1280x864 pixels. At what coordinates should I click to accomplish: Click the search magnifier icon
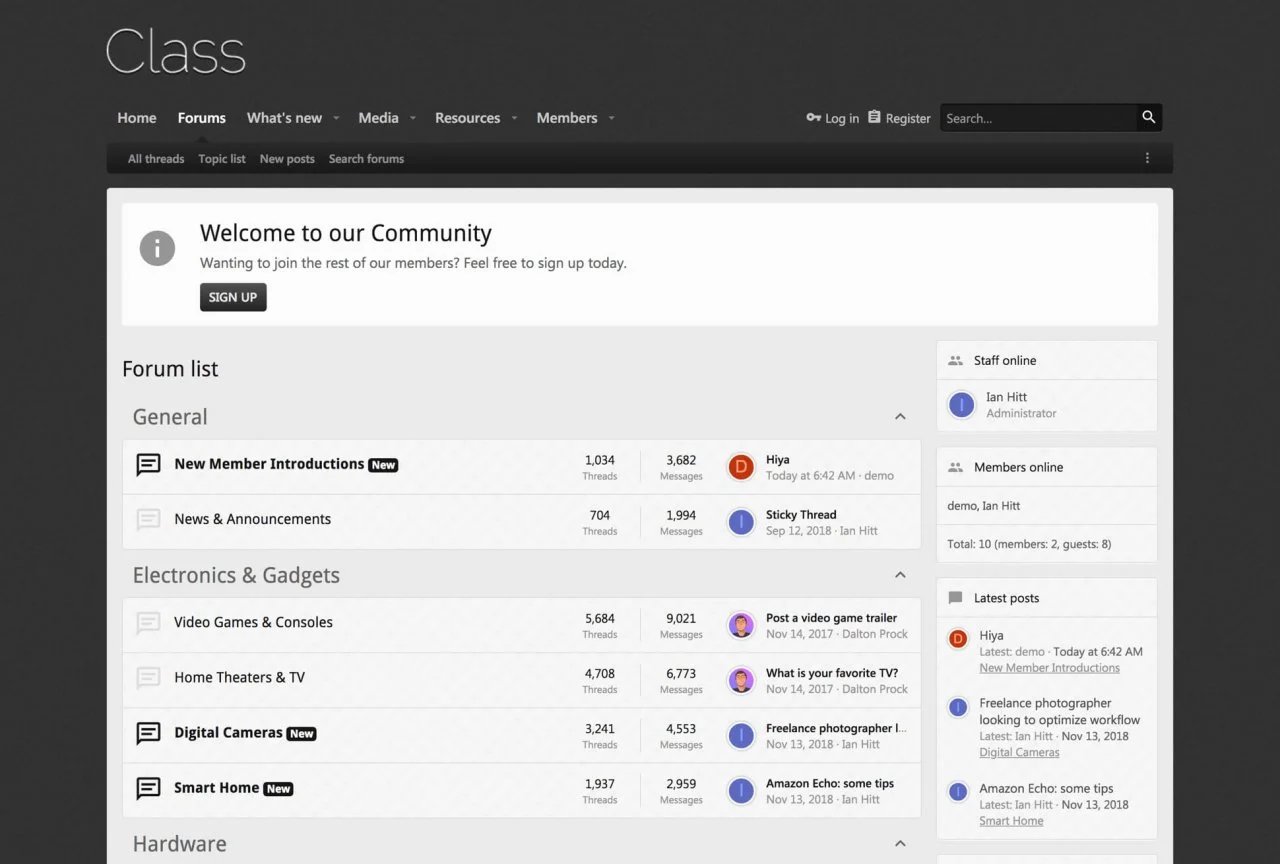tap(1149, 118)
